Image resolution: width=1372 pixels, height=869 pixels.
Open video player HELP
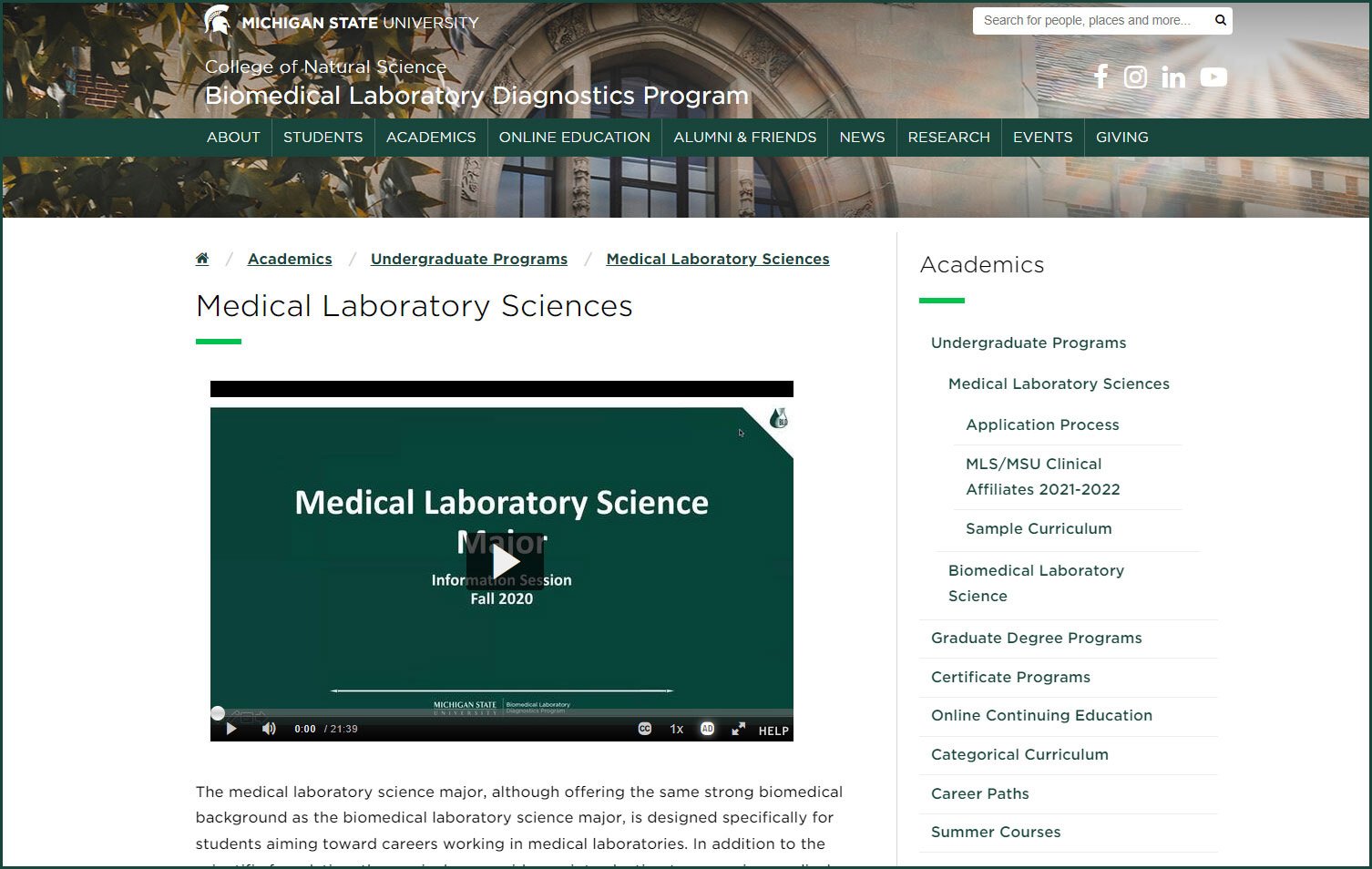(773, 731)
